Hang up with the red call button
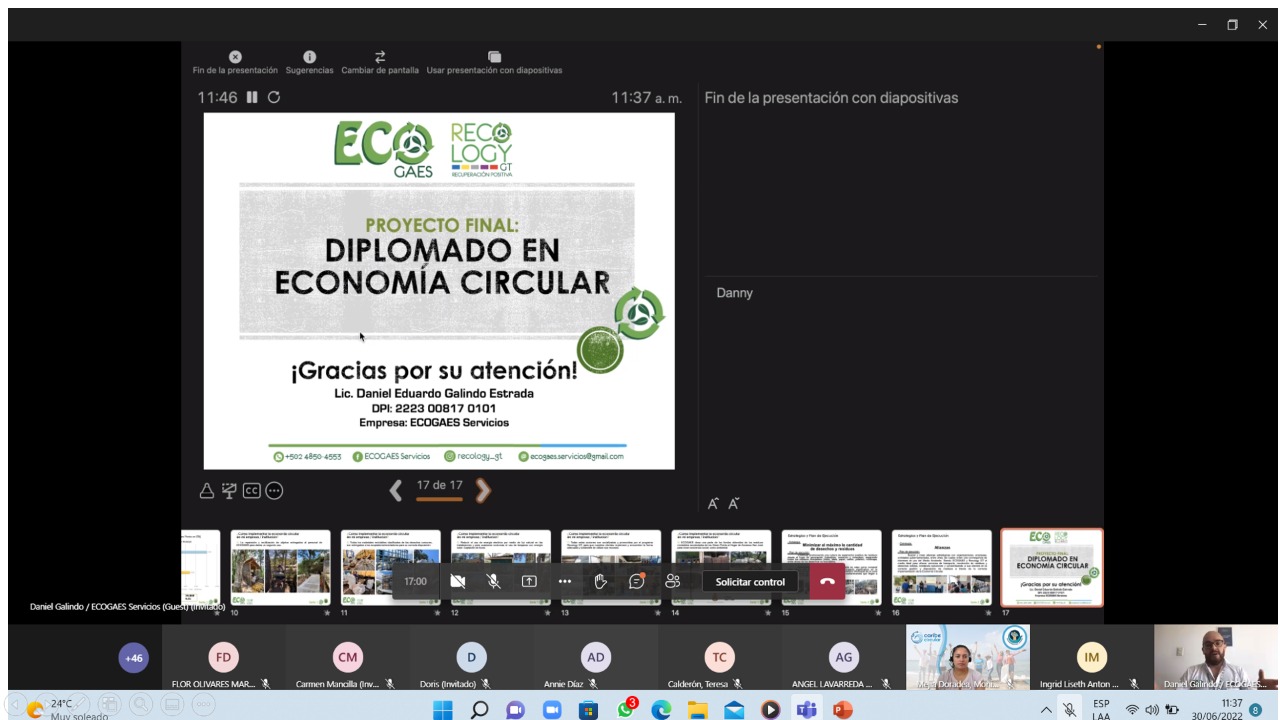 tap(827, 581)
